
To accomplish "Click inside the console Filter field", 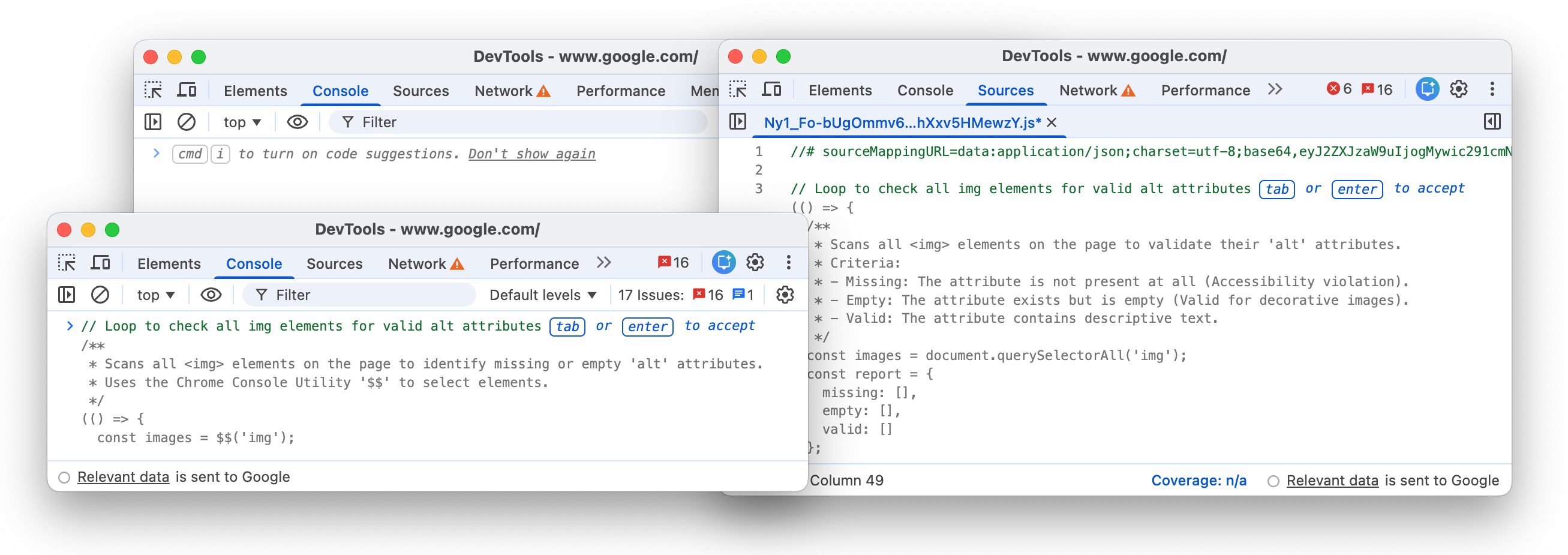I will [359, 295].
